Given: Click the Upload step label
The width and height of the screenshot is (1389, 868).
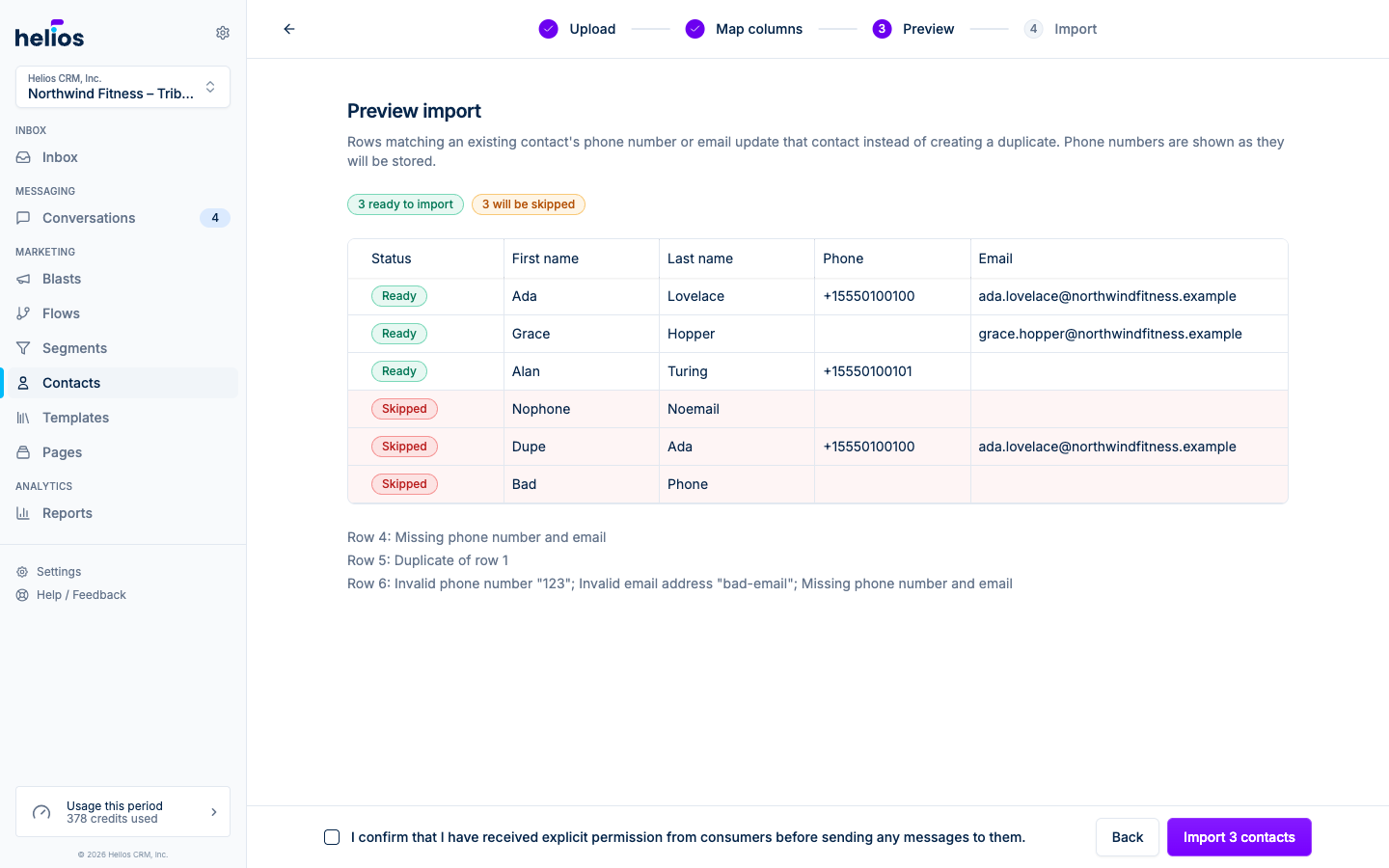Looking at the screenshot, I should [592, 29].
